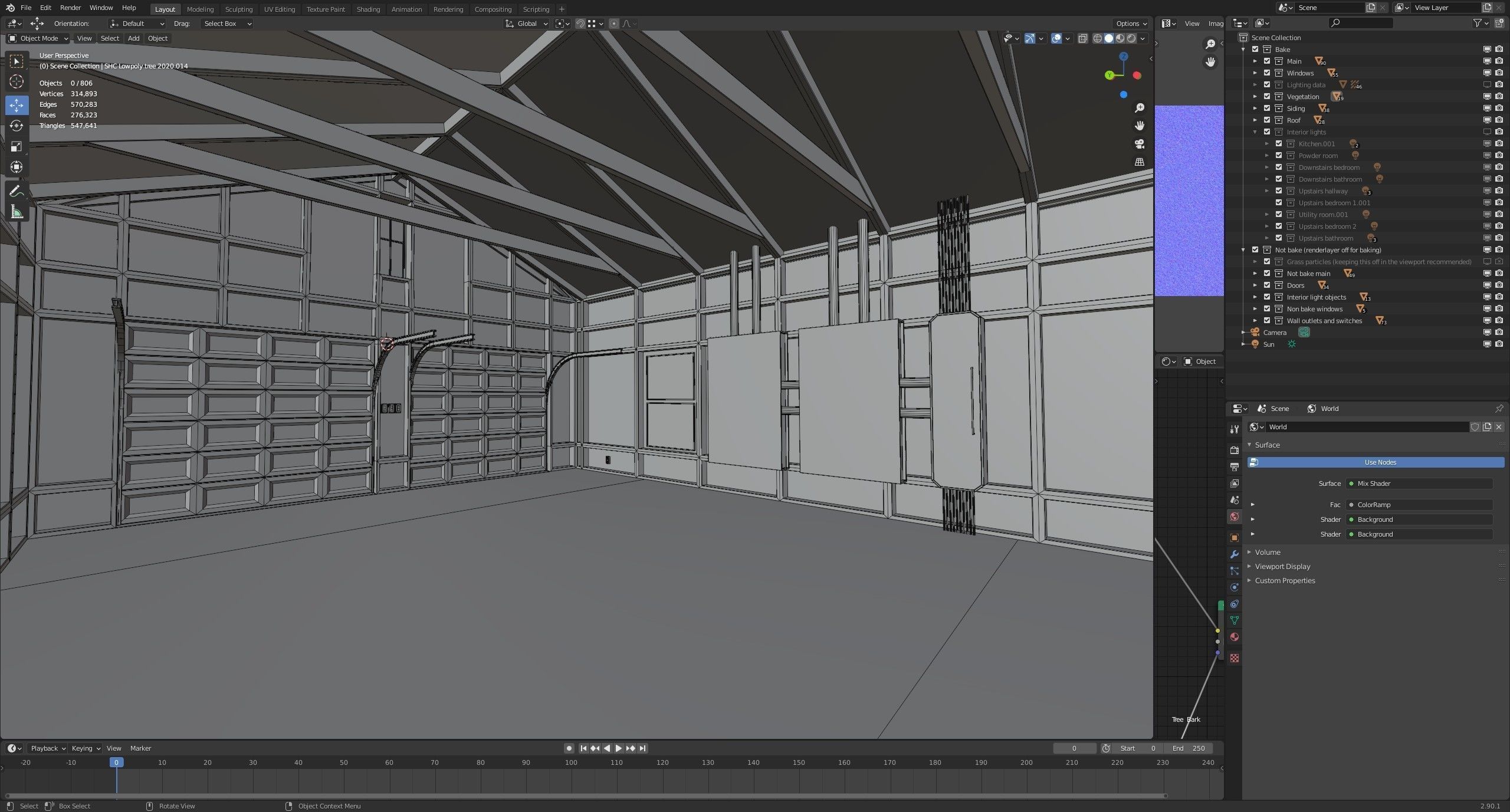Click the Use Nodes button
The image size is (1510, 812).
coord(1376,462)
